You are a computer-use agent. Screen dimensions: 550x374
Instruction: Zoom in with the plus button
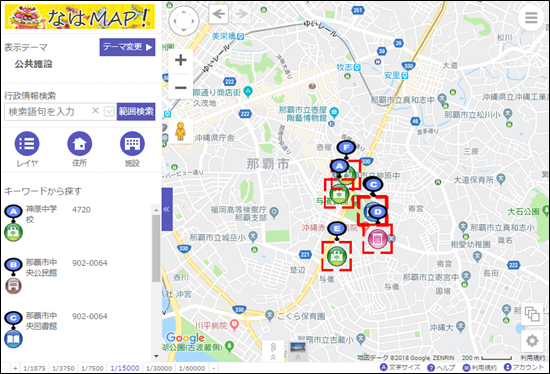click(x=181, y=60)
